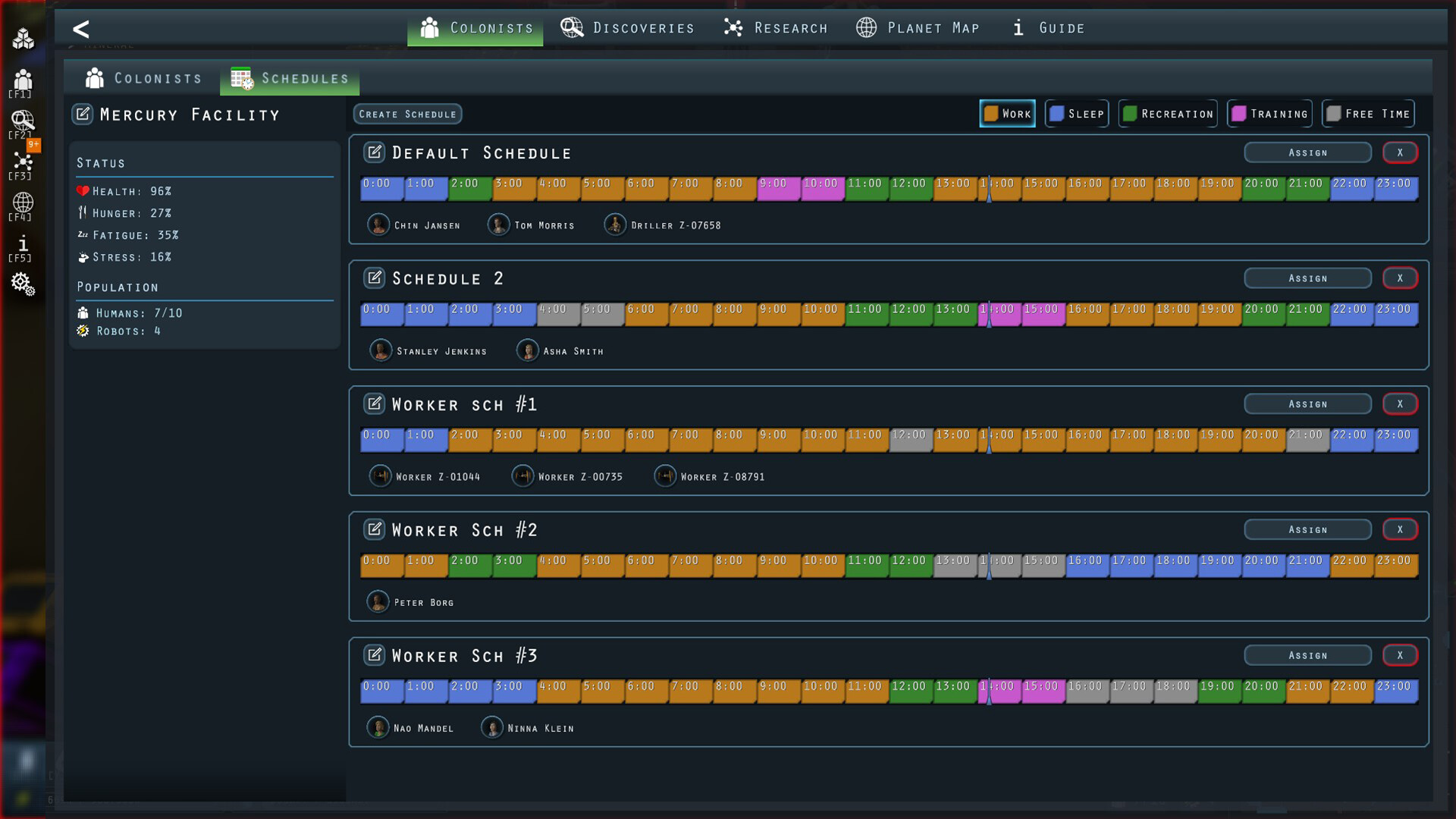Enable the Sleep activity brush
1456x819 pixels.
tap(1076, 113)
